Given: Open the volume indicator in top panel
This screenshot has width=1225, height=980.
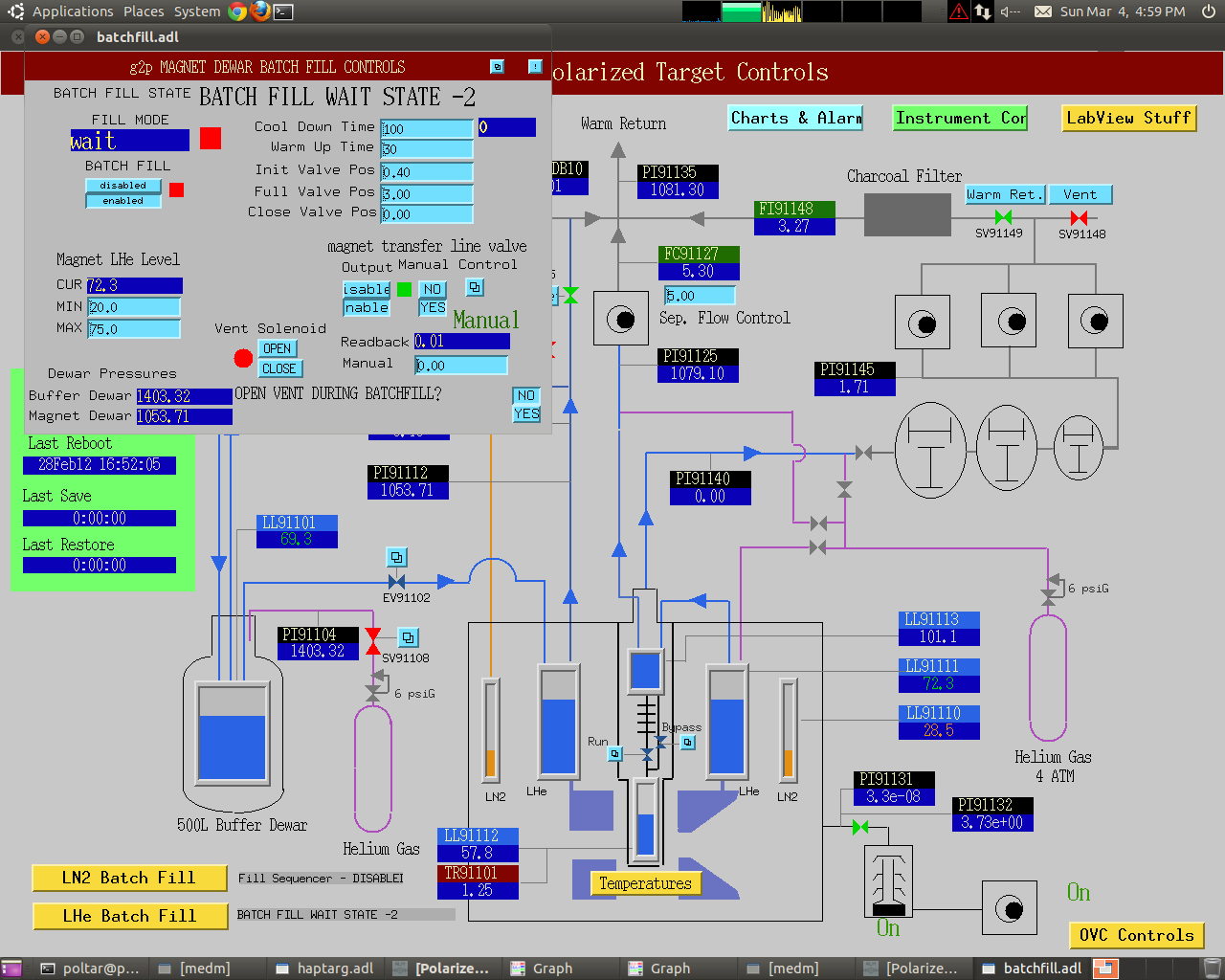Looking at the screenshot, I should click(1011, 11).
